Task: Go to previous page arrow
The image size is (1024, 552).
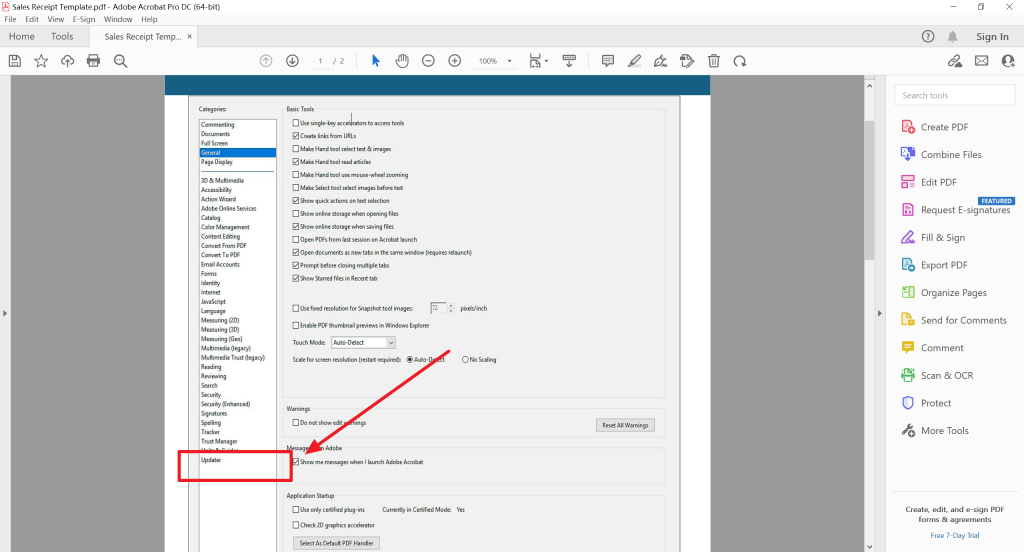Action: click(266, 61)
